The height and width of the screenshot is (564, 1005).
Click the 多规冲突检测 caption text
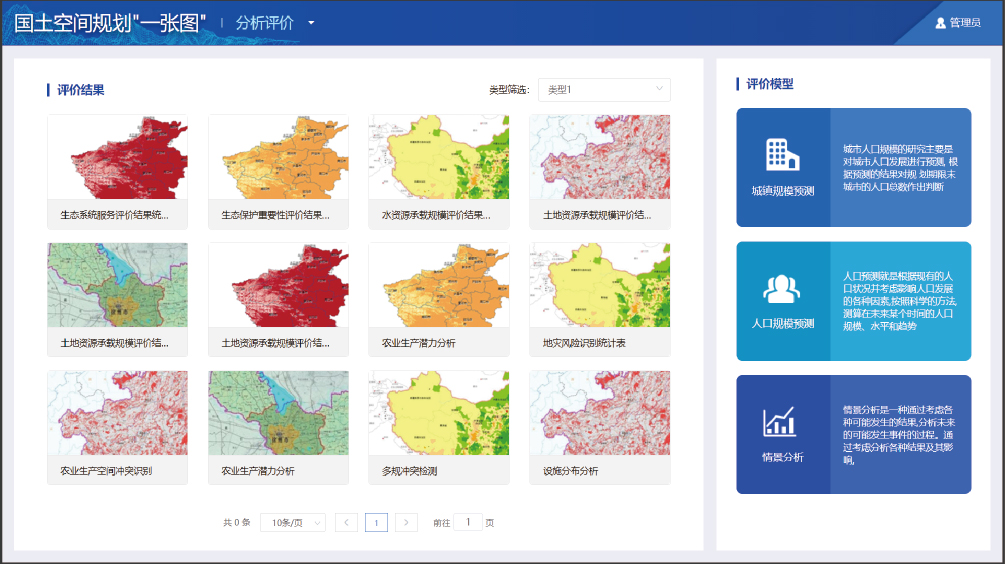(410, 471)
